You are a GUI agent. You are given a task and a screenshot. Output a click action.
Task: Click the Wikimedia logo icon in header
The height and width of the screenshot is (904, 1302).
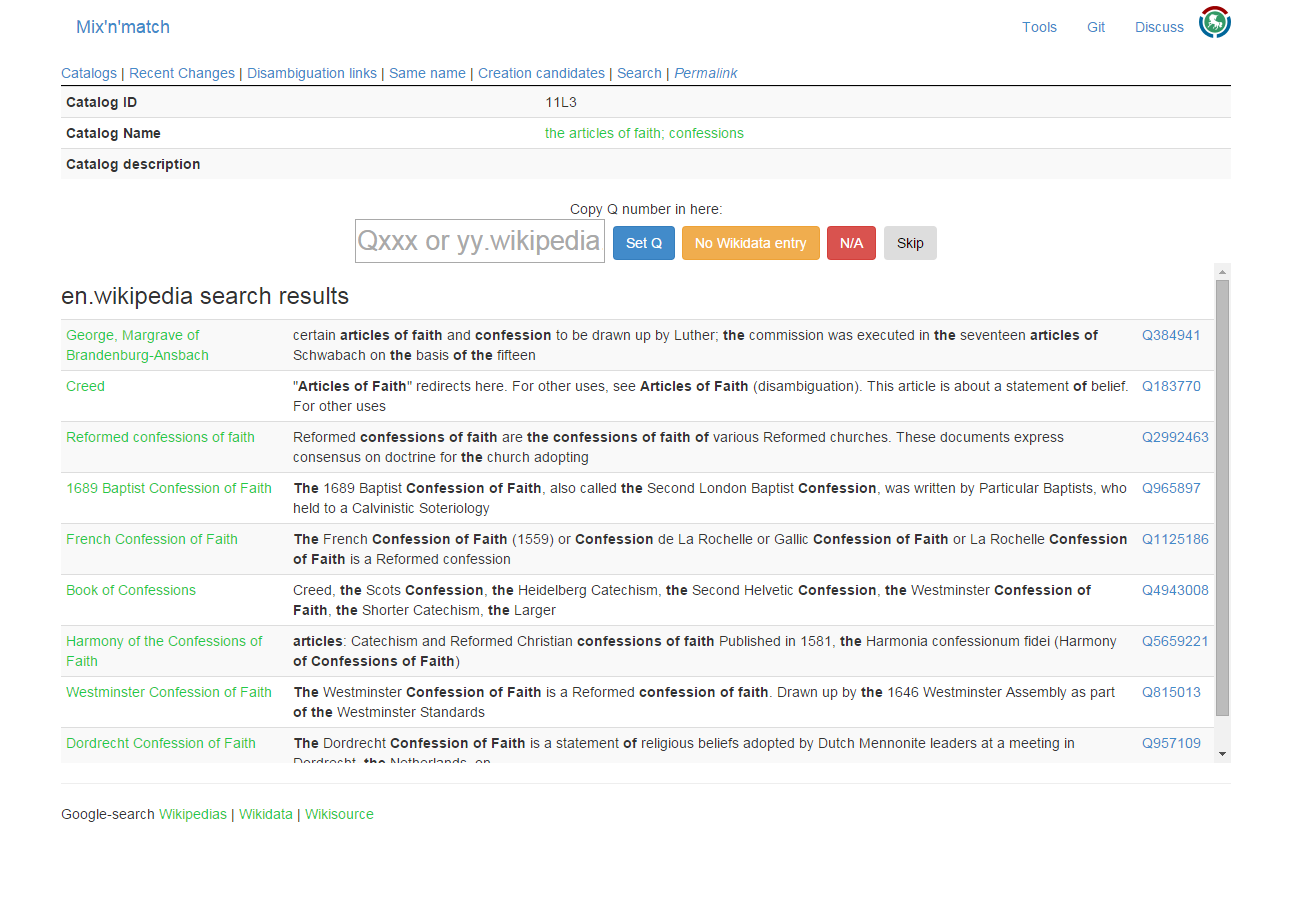[1214, 23]
